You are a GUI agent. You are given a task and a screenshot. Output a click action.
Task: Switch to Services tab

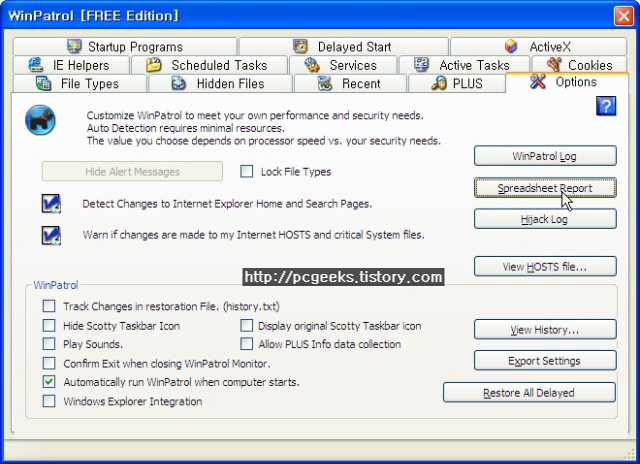coord(343,65)
